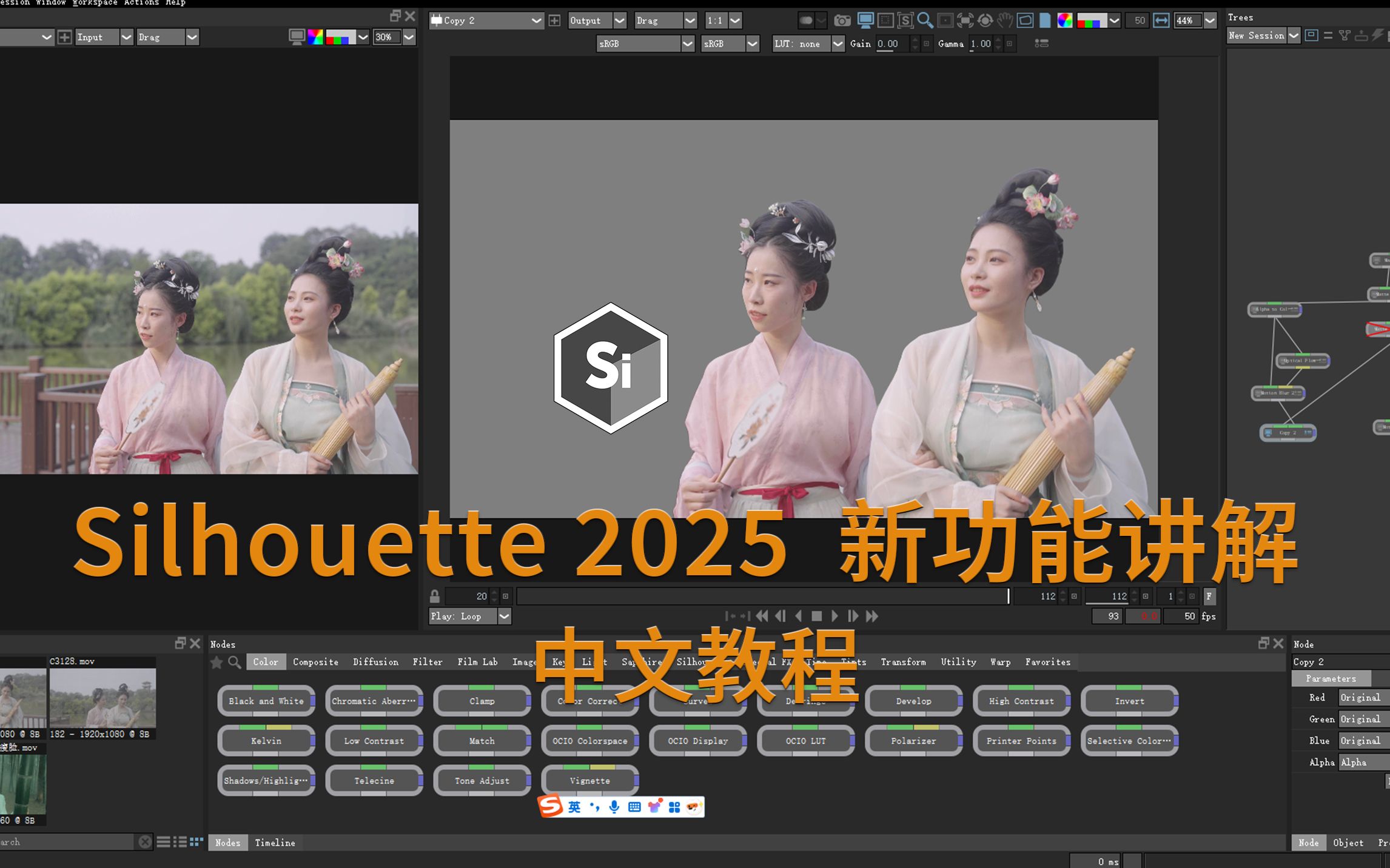1390x868 pixels.
Task: Click the blue monitor display icon
Action: coord(865,21)
